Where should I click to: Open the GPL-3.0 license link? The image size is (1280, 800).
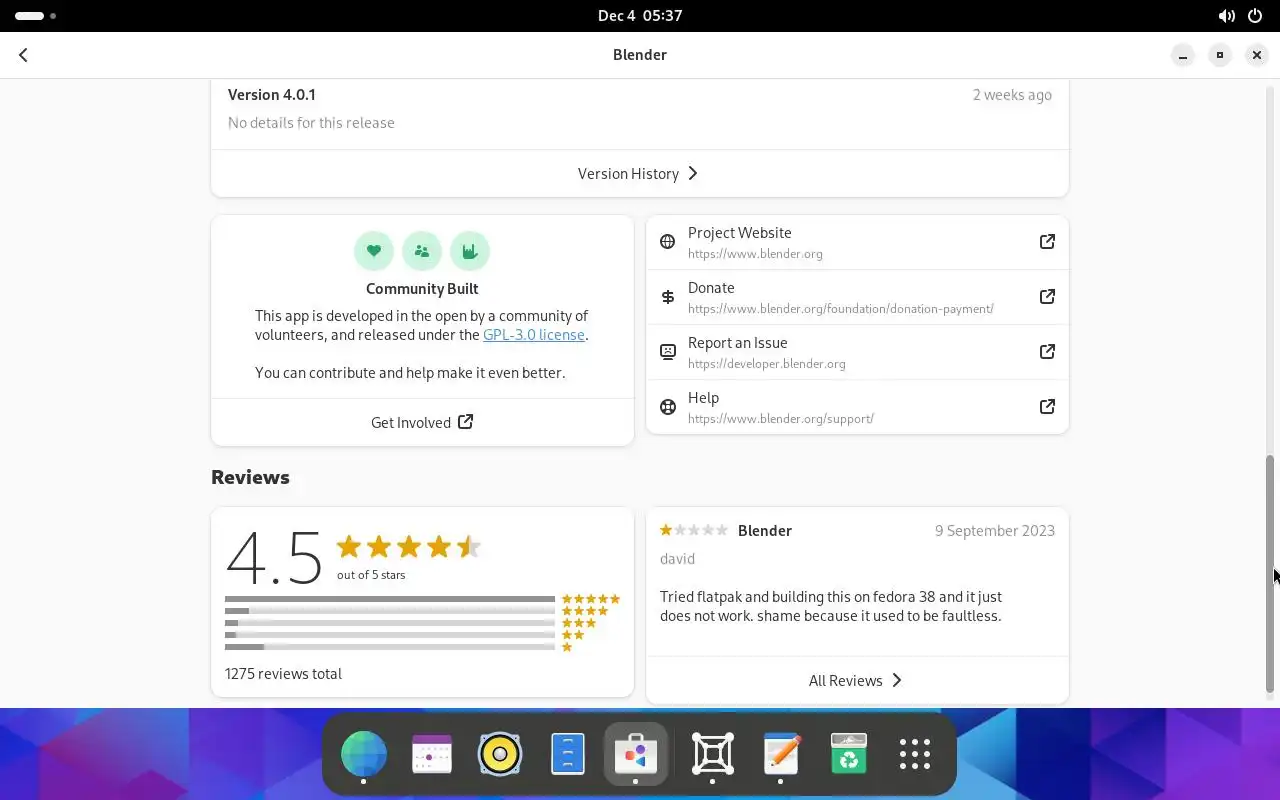point(534,335)
